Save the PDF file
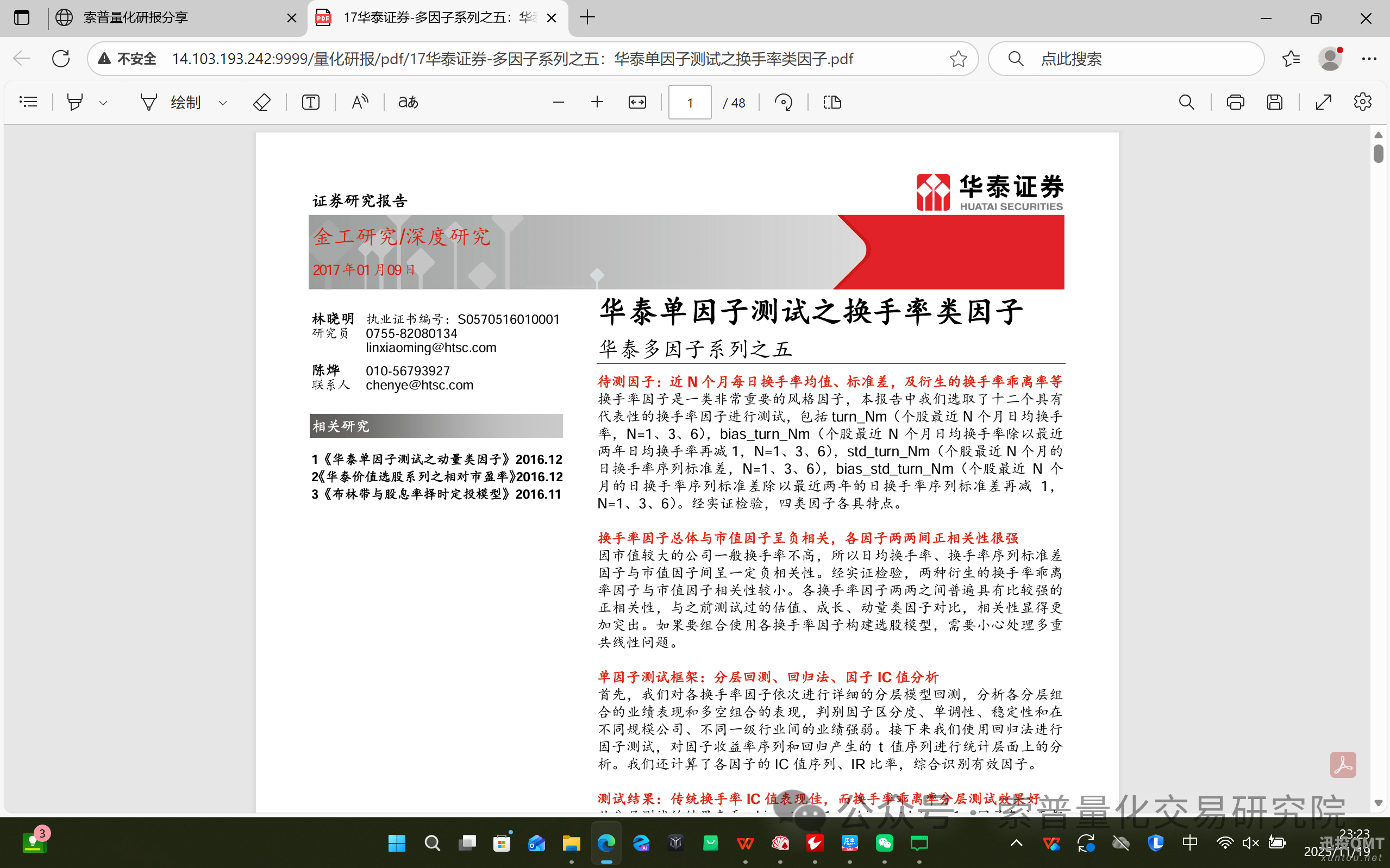The height and width of the screenshot is (868, 1390). tap(1275, 102)
